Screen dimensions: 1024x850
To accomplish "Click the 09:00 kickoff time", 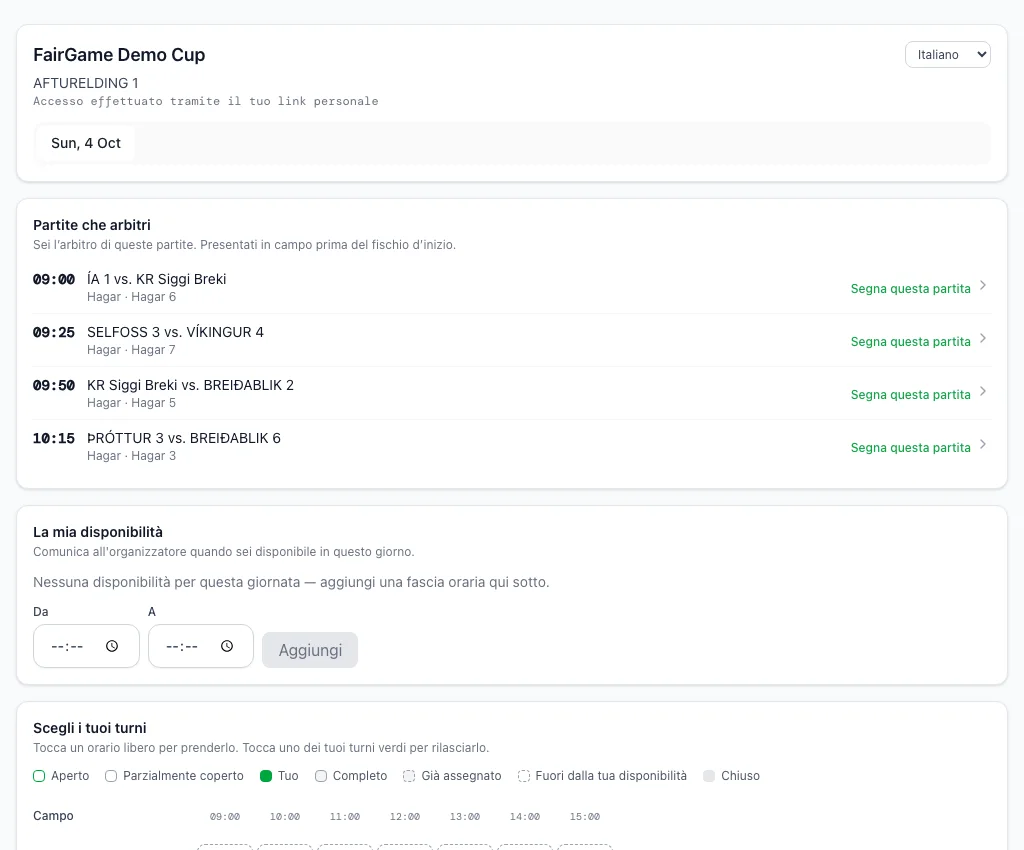I will (54, 279).
